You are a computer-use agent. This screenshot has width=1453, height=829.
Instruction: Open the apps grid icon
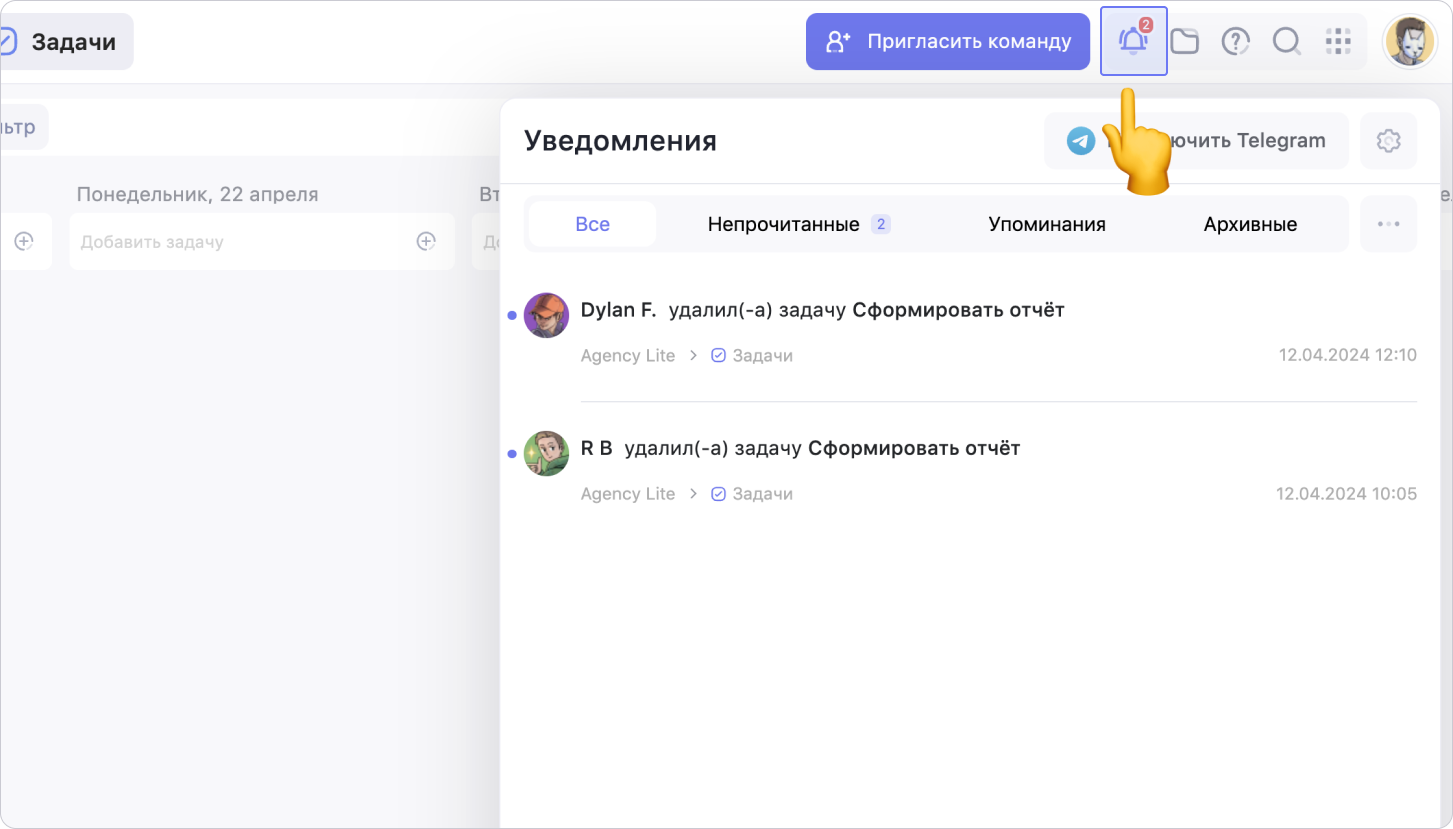[1337, 41]
